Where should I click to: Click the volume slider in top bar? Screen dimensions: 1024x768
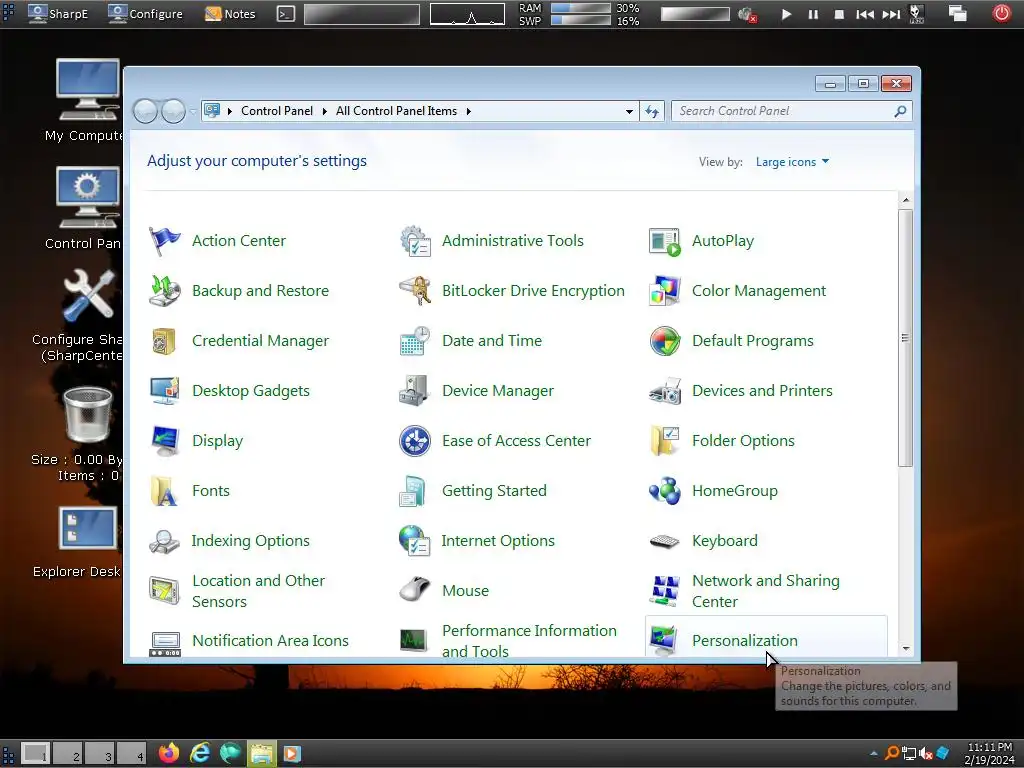point(695,14)
